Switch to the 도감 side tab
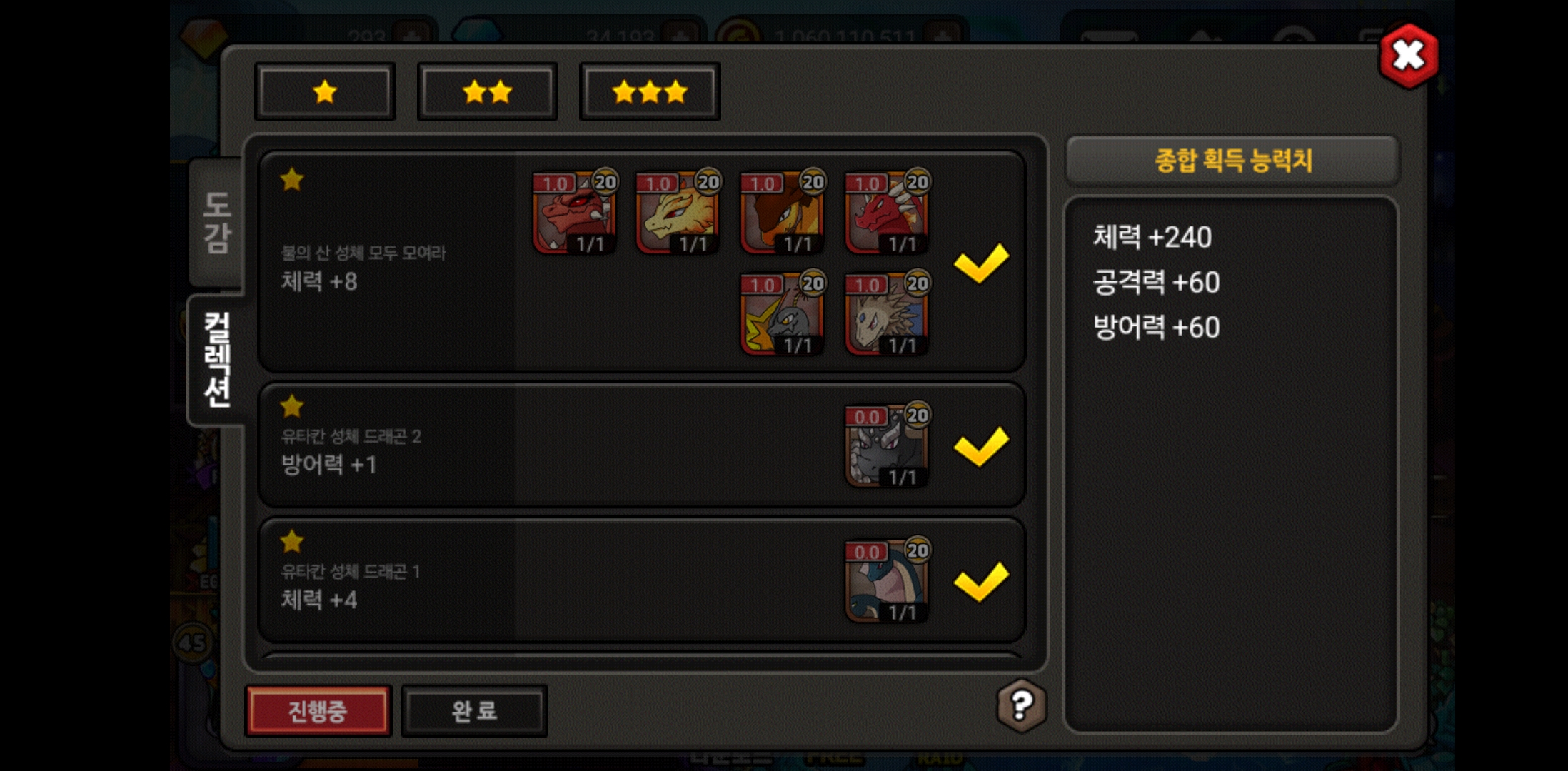The image size is (1568, 771). point(216,223)
